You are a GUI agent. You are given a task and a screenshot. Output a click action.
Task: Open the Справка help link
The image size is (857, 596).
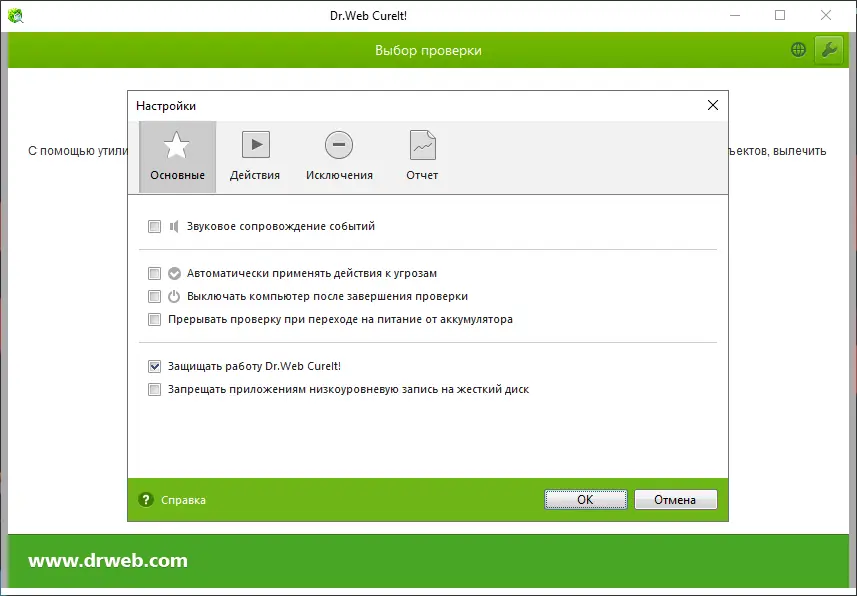183,500
